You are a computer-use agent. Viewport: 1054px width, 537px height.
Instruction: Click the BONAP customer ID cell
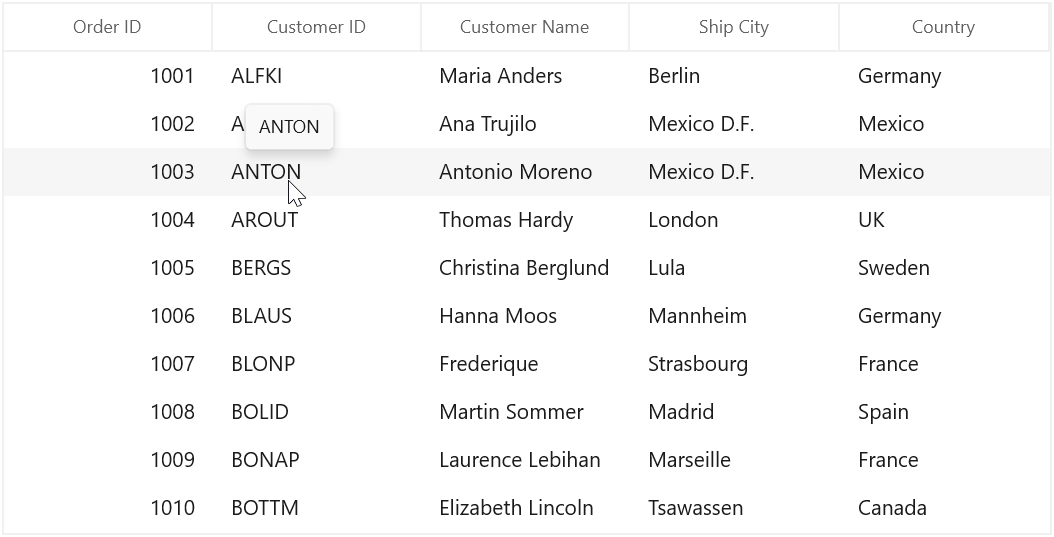click(317, 460)
